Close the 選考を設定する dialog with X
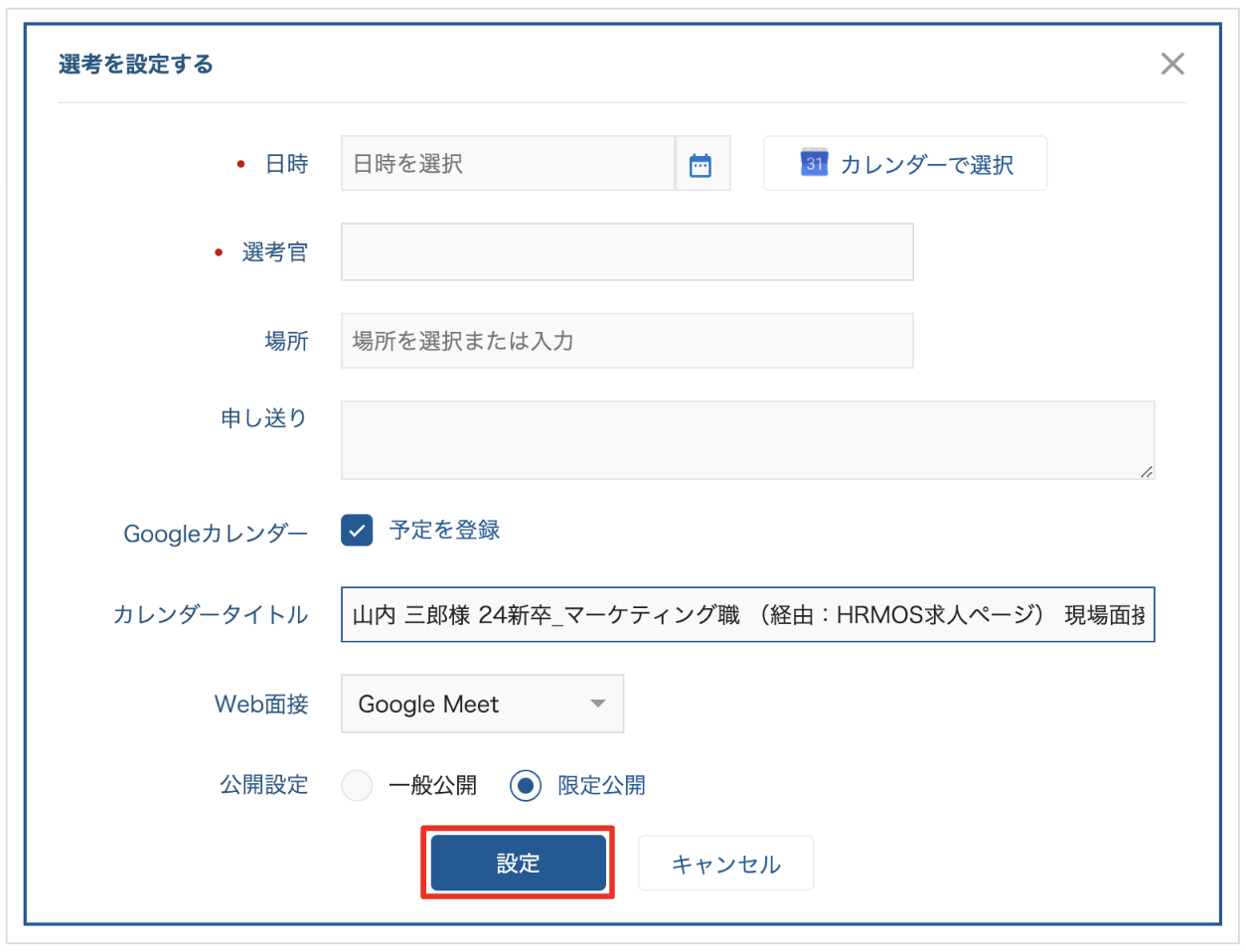The image size is (1246, 952). pos(1171,65)
